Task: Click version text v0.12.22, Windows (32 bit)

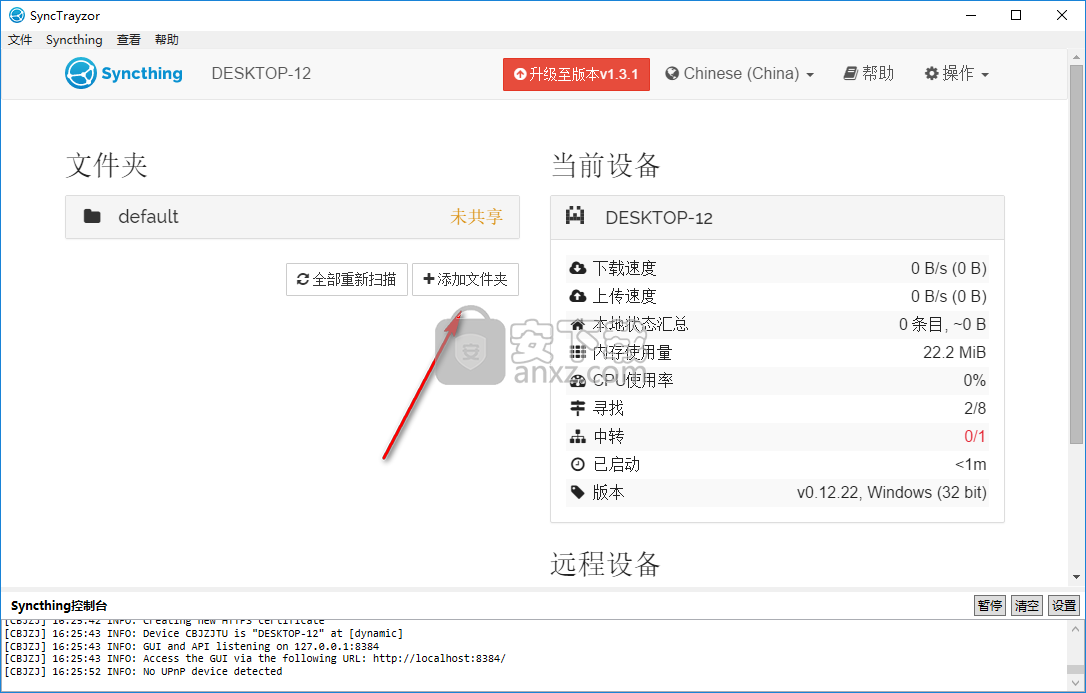Action: [x=891, y=492]
